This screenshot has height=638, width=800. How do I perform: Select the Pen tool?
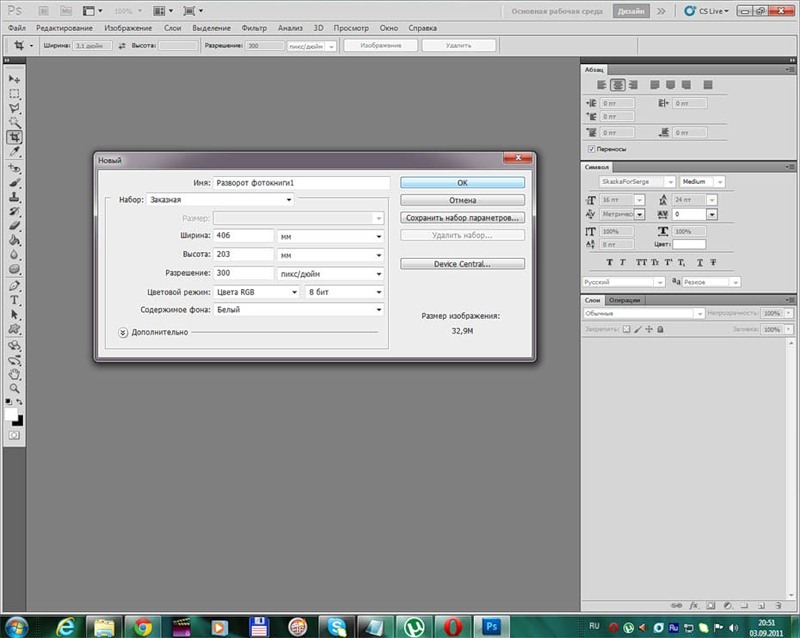14,285
